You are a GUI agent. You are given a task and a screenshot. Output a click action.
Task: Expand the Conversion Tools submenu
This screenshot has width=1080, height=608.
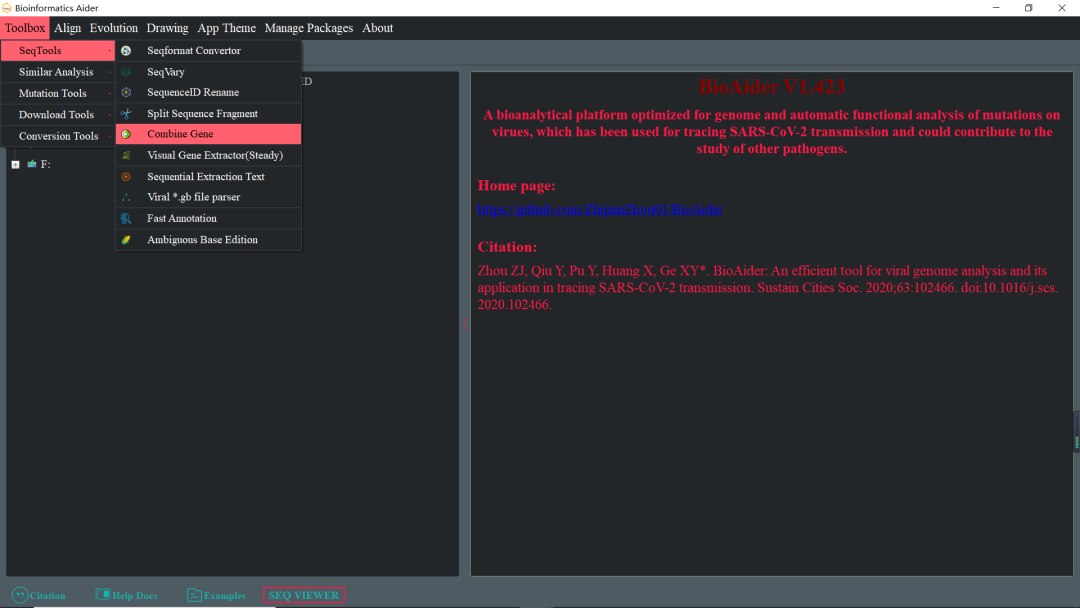click(58, 136)
